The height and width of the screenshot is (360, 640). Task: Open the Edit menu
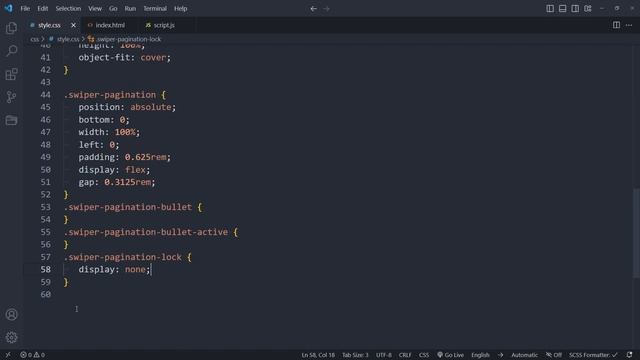[42, 9]
